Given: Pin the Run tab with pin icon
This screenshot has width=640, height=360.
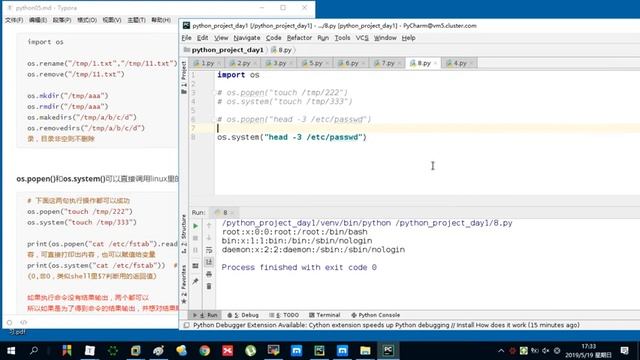Looking at the screenshot, I should [x=196, y=281].
